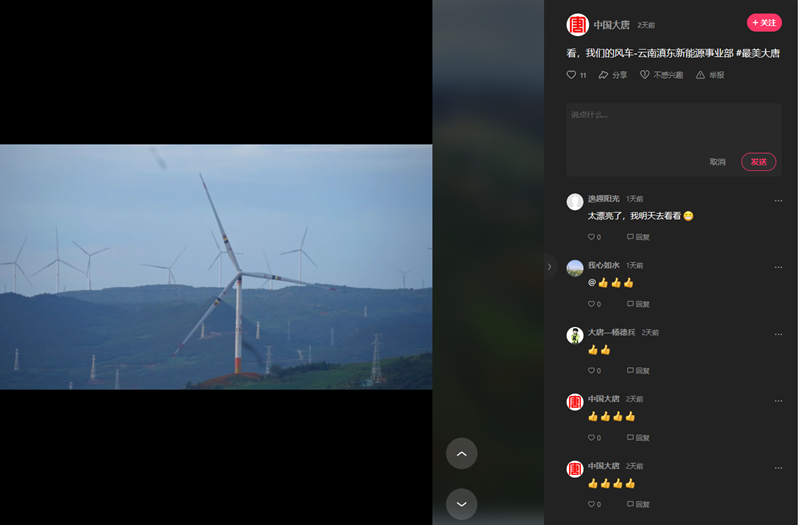Open more options for 大唐—杨德兵's comment
The image size is (800, 525).
[x=778, y=334]
